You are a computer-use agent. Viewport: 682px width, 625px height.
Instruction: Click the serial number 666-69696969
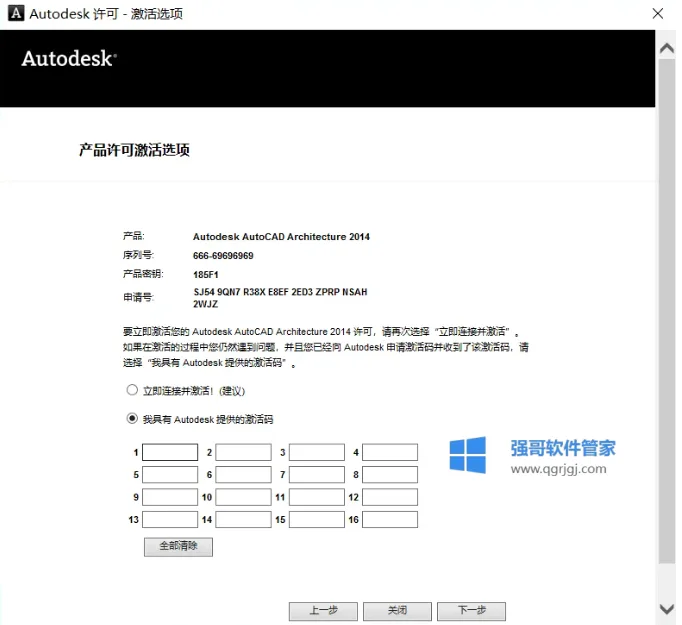point(223,256)
